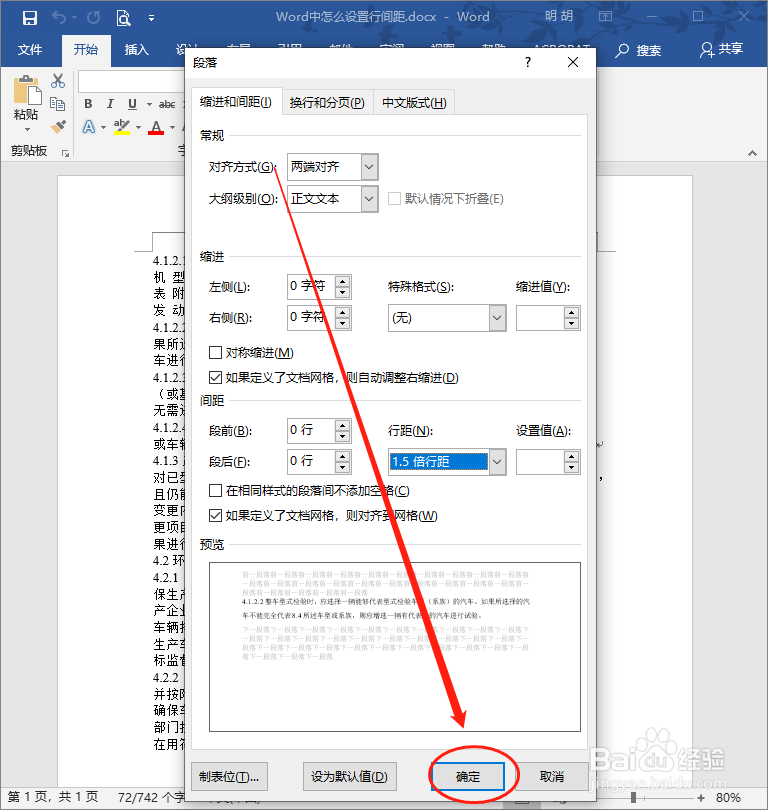Click the Share button in the ribbon
This screenshot has width=768, height=810.
click(x=722, y=49)
